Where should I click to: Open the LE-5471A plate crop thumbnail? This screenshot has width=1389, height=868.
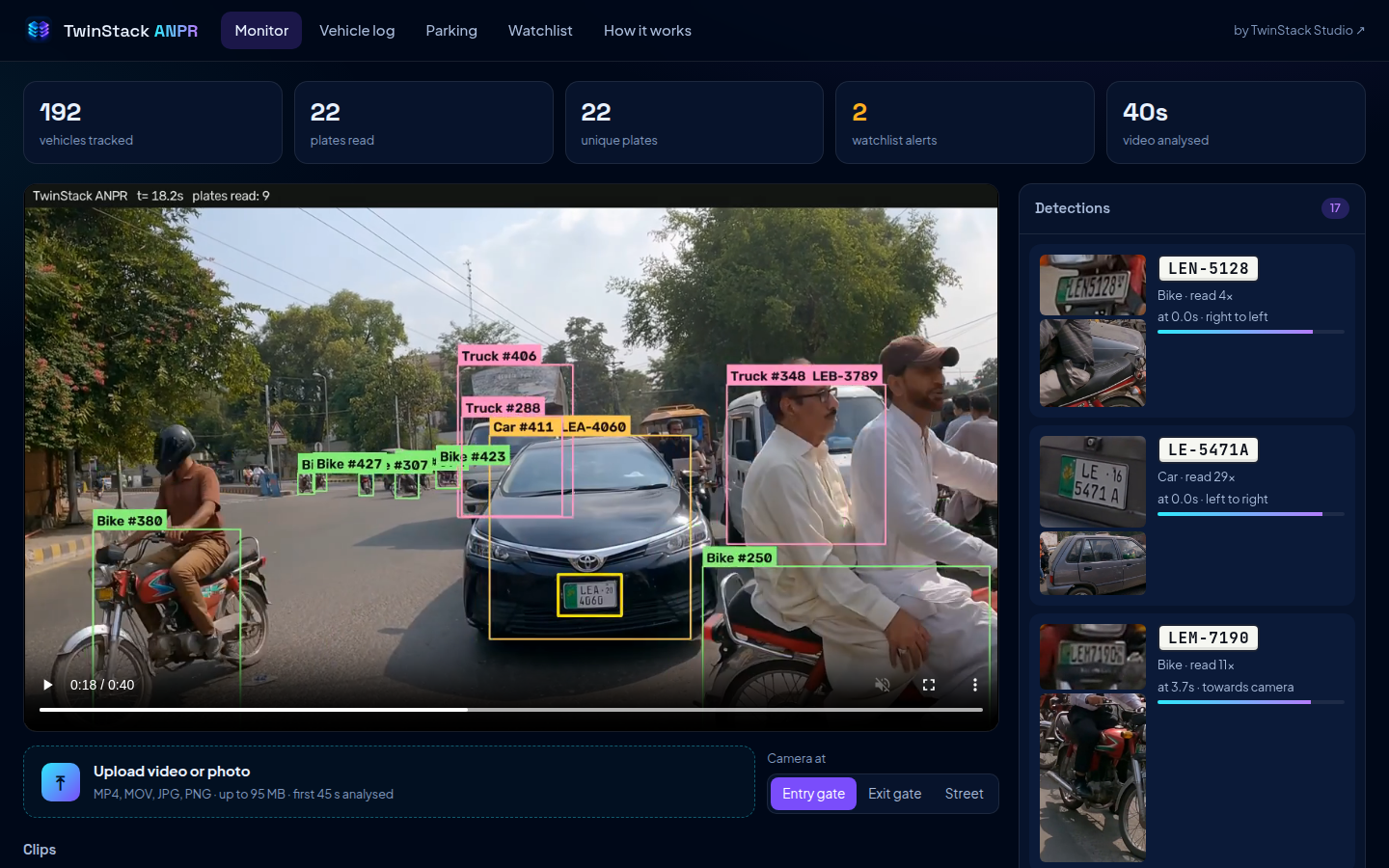tap(1093, 481)
